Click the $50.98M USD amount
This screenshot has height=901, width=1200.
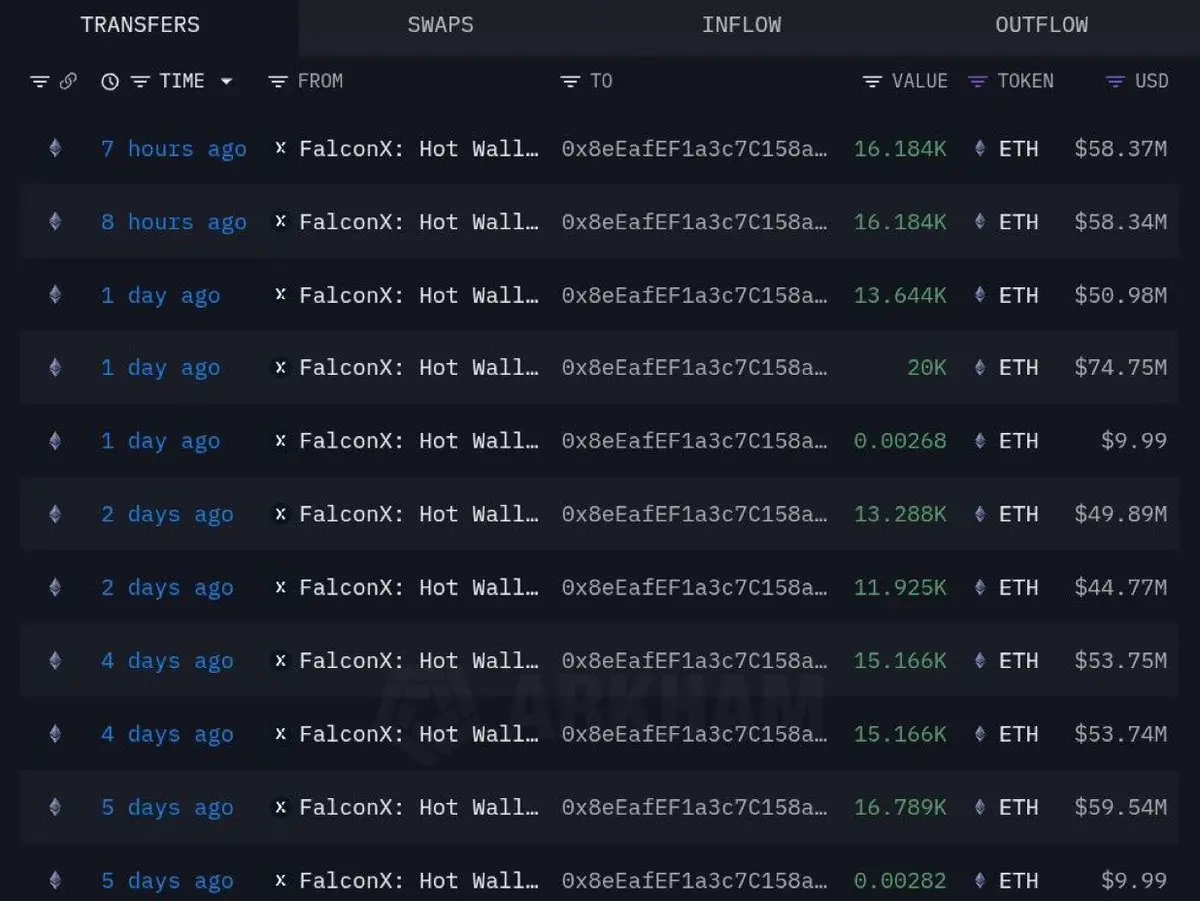pos(1121,295)
